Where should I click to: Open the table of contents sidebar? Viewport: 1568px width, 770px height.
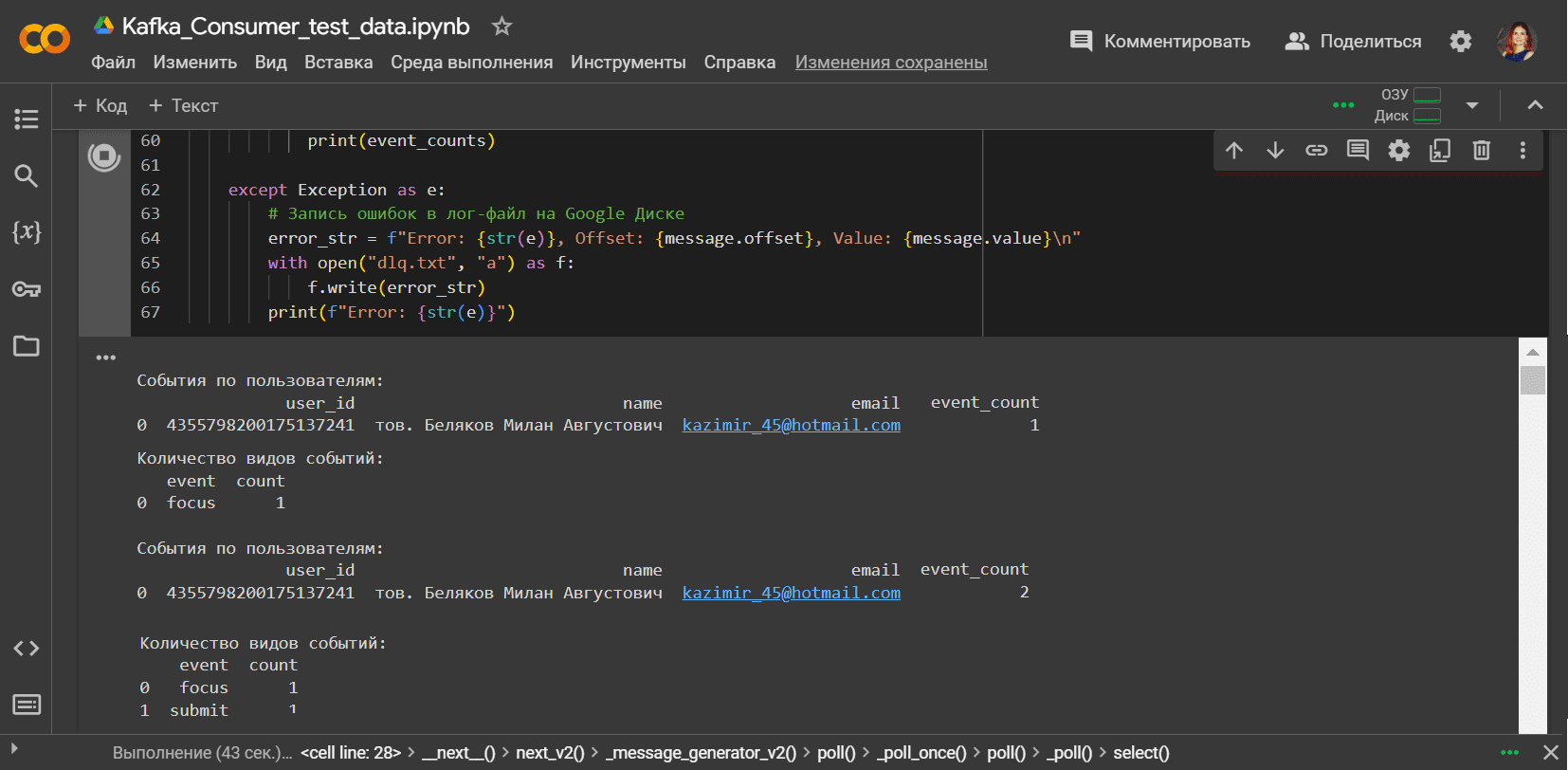(27, 119)
